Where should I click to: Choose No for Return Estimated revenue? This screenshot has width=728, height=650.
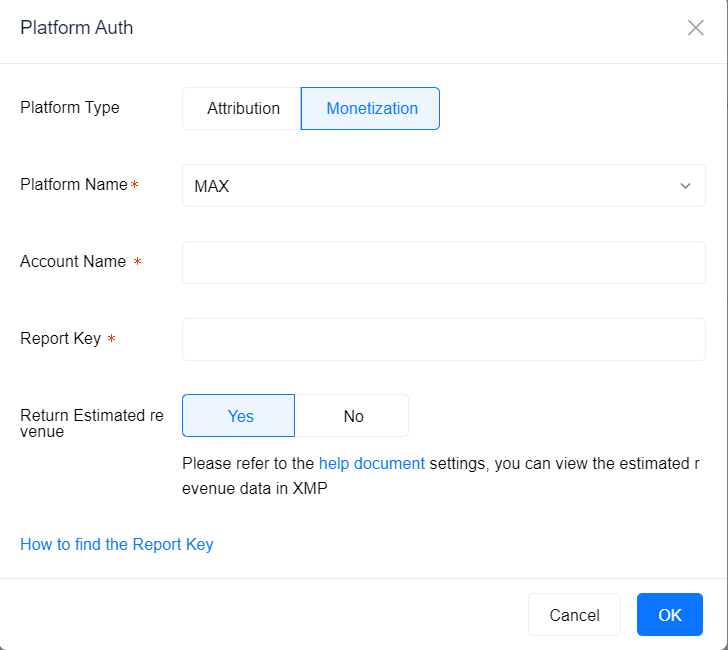352,416
